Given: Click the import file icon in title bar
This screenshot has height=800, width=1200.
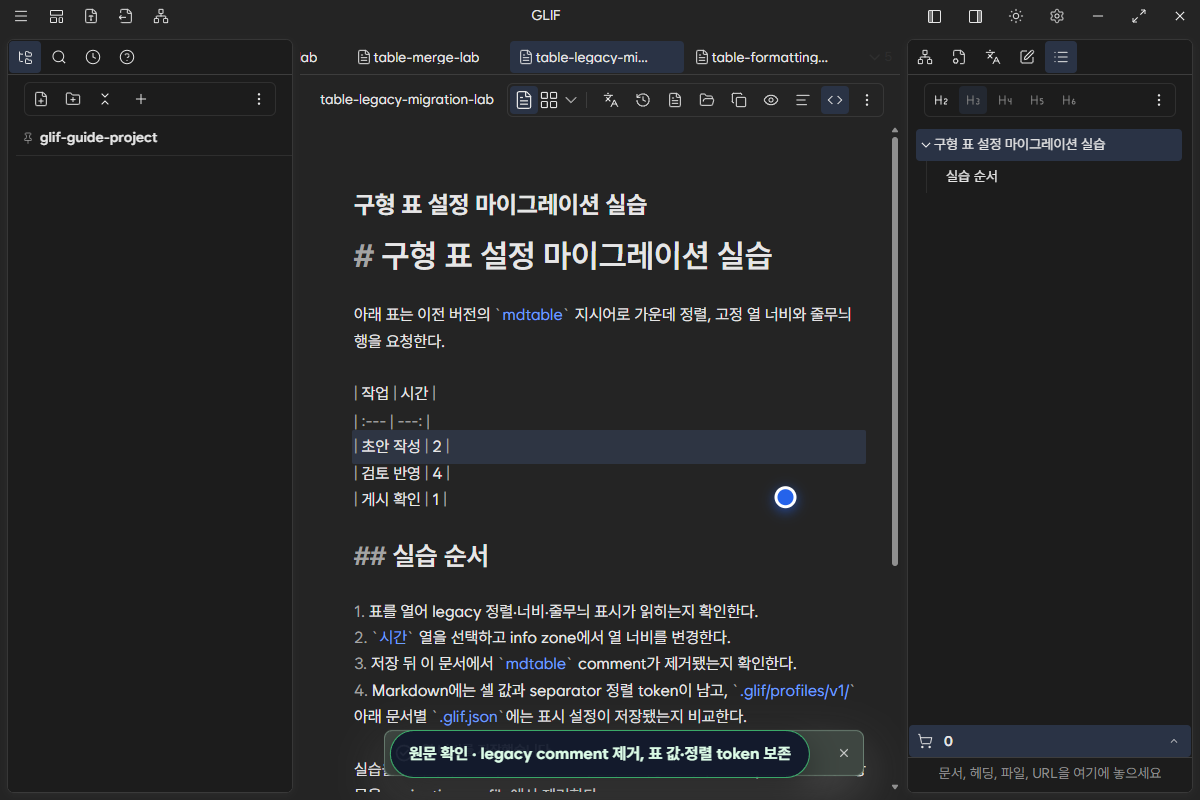Looking at the screenshot, I should [x=125, y=16].
